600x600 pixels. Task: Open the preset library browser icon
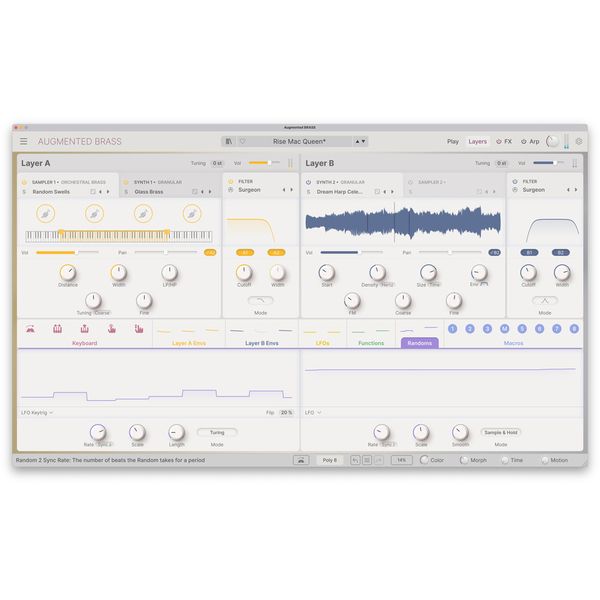pos(229,141)
